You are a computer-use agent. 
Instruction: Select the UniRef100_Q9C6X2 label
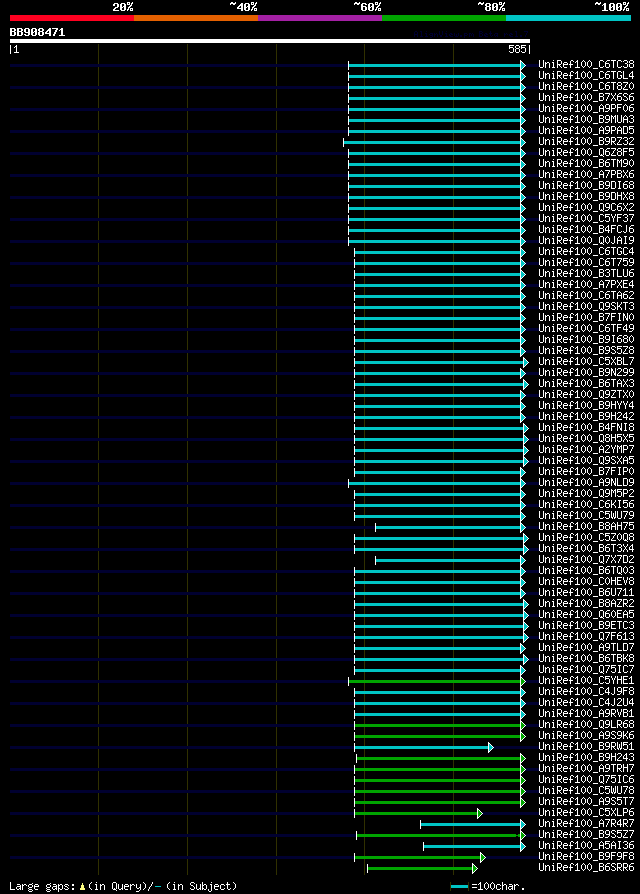click(586, 208)
